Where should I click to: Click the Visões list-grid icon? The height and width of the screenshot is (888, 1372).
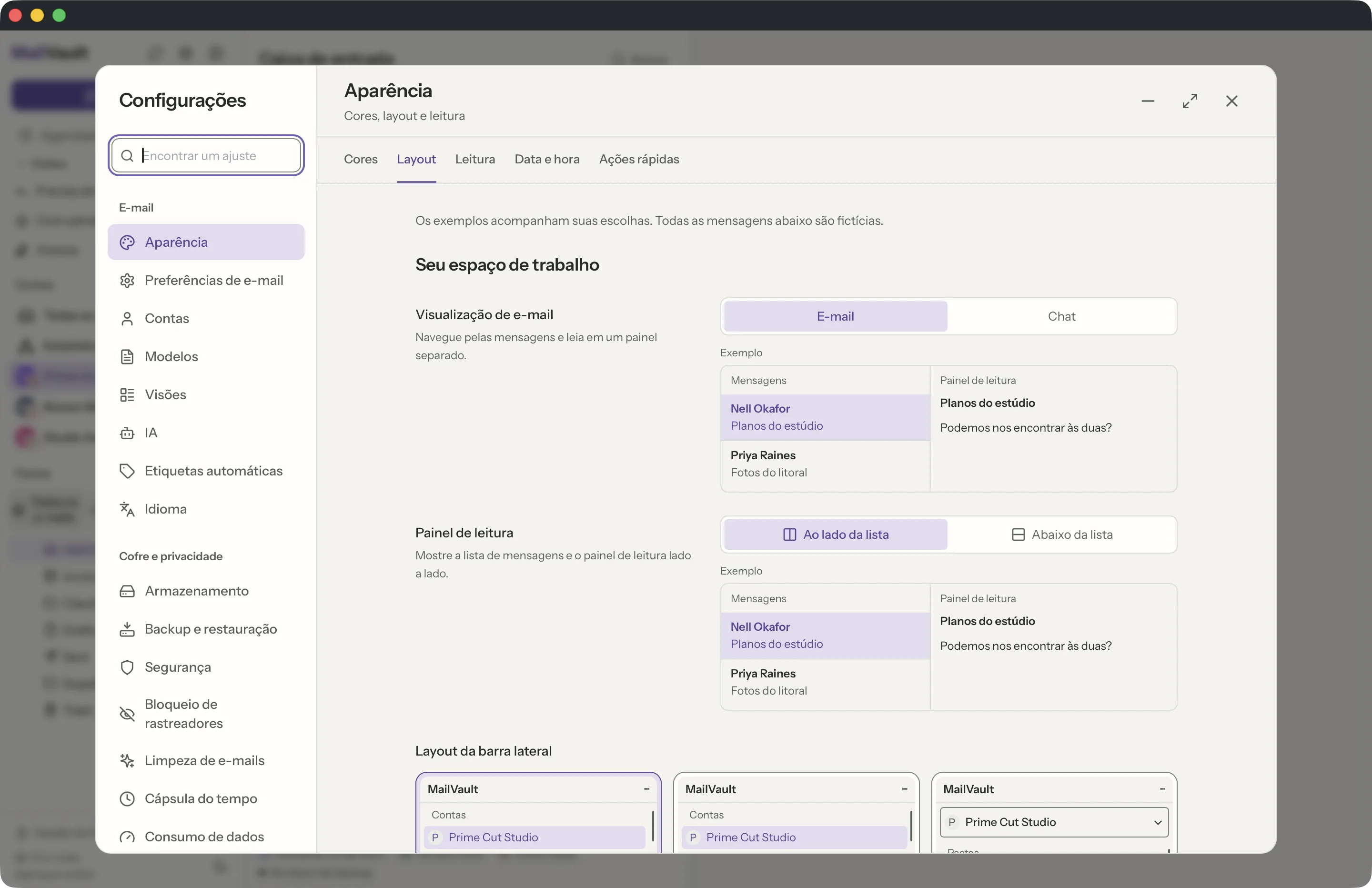coord(127,394)
